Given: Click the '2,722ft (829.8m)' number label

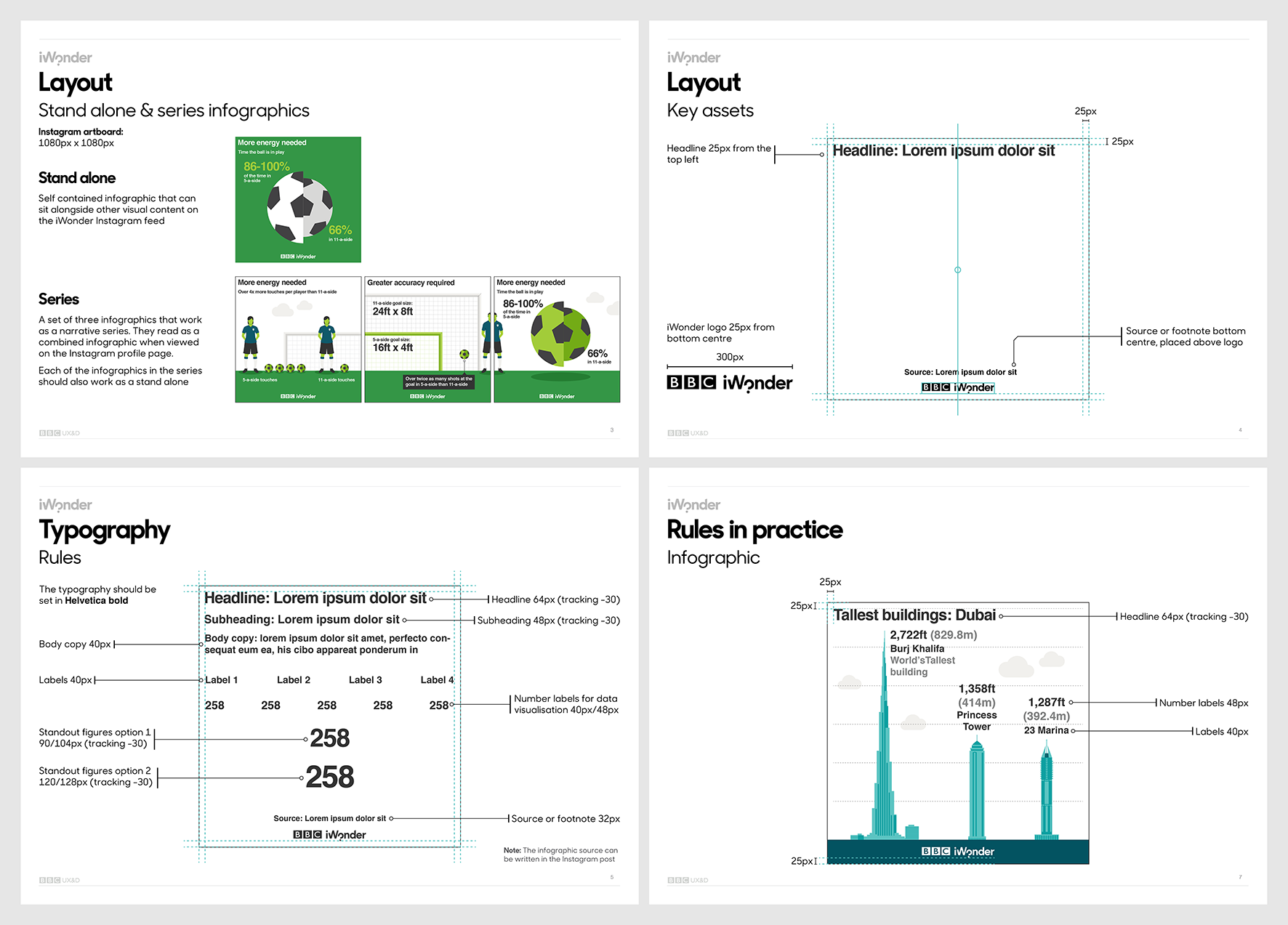Looking at the screenshot, I should [933, 635].
